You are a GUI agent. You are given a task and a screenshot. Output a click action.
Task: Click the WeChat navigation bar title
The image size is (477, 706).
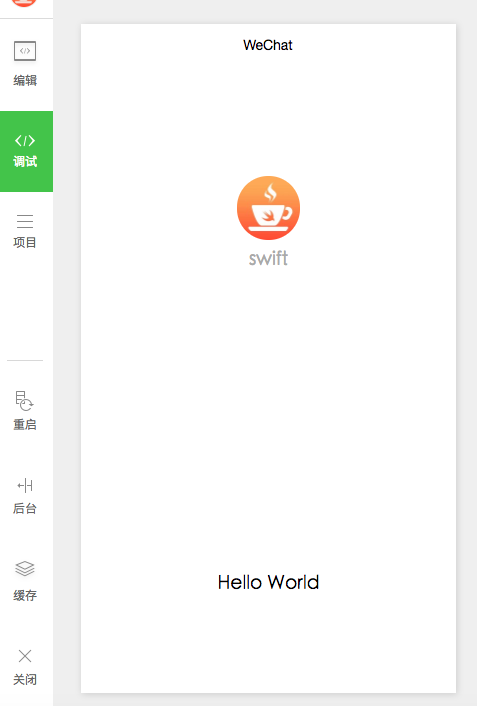click(268, 45)
